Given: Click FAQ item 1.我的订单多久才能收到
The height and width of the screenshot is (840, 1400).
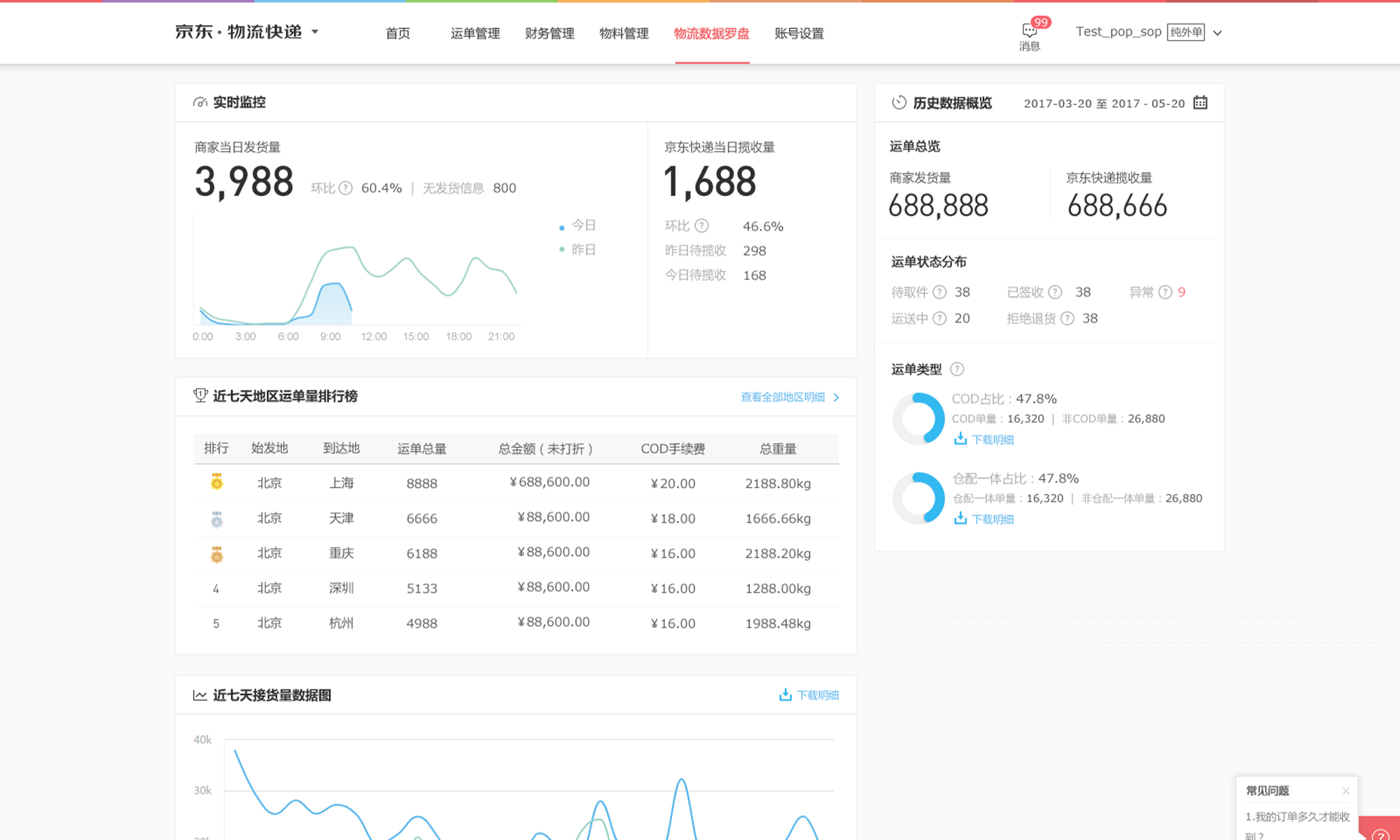Looking at the screenshot, I should [1297, 826].
